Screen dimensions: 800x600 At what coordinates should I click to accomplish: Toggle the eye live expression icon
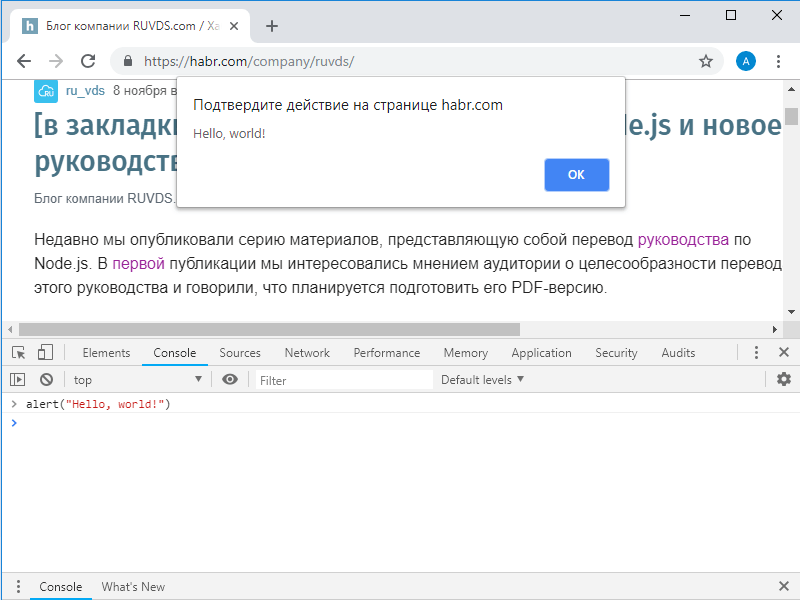tap(230, 380)
